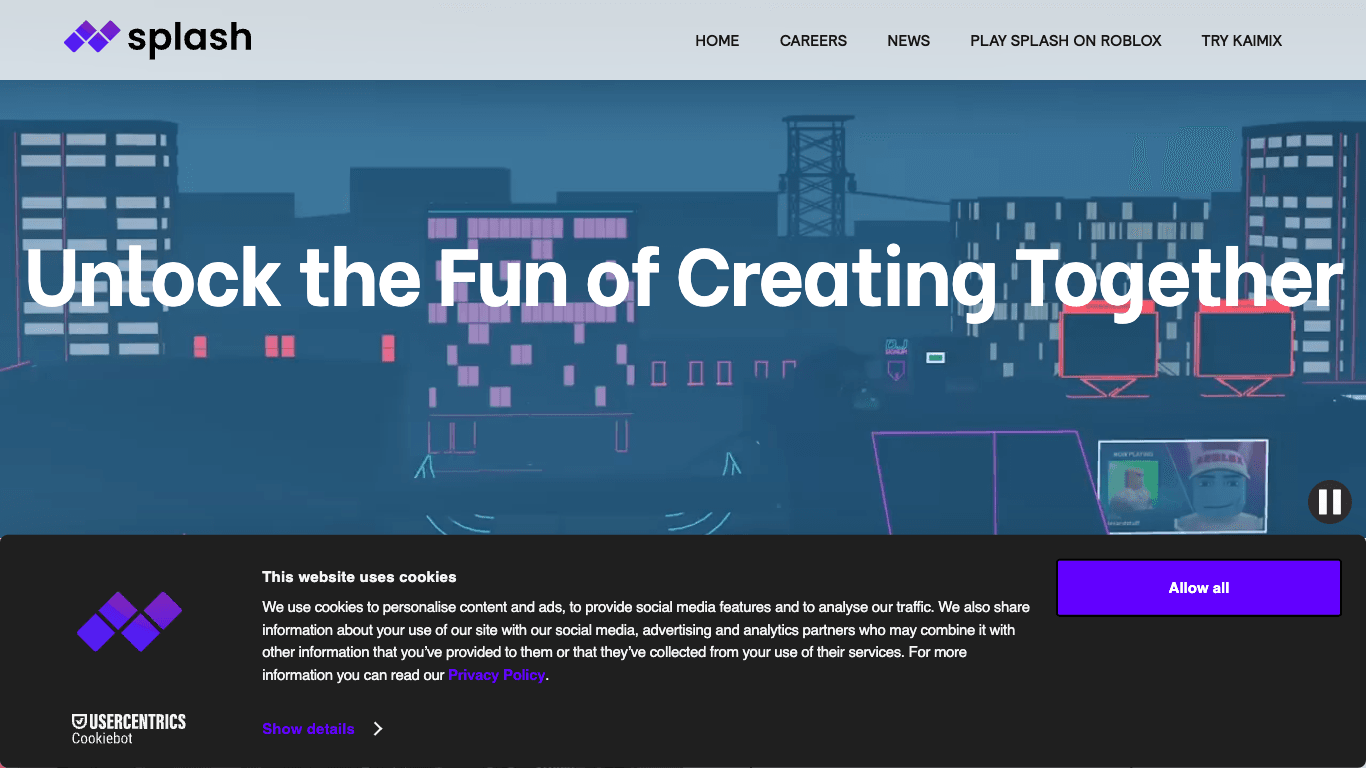Viewport: 1366px width, 768px height.
Task: Click the Unlock the Fun of Creating Together heading
Action: click(684, 279)
